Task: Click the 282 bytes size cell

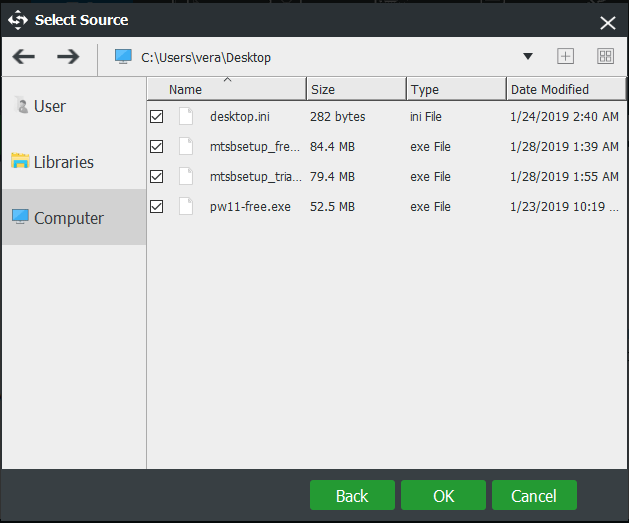Action: 337,117
